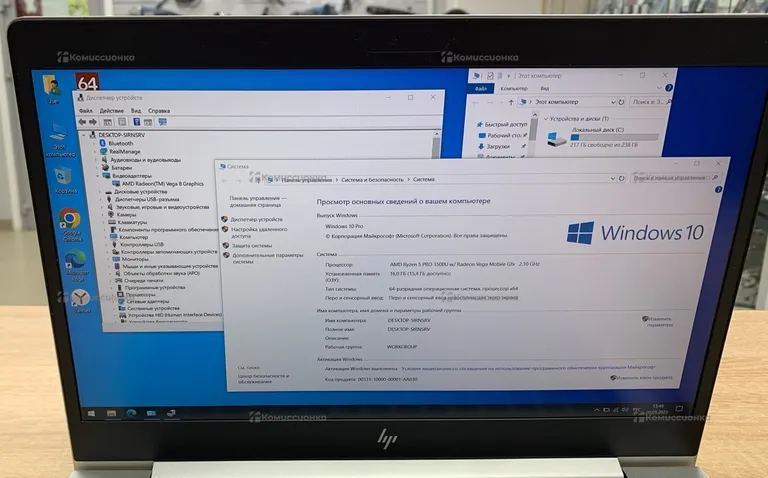Expand Explorer ribbon with chevron
The image size is (768, 478).
659,88
